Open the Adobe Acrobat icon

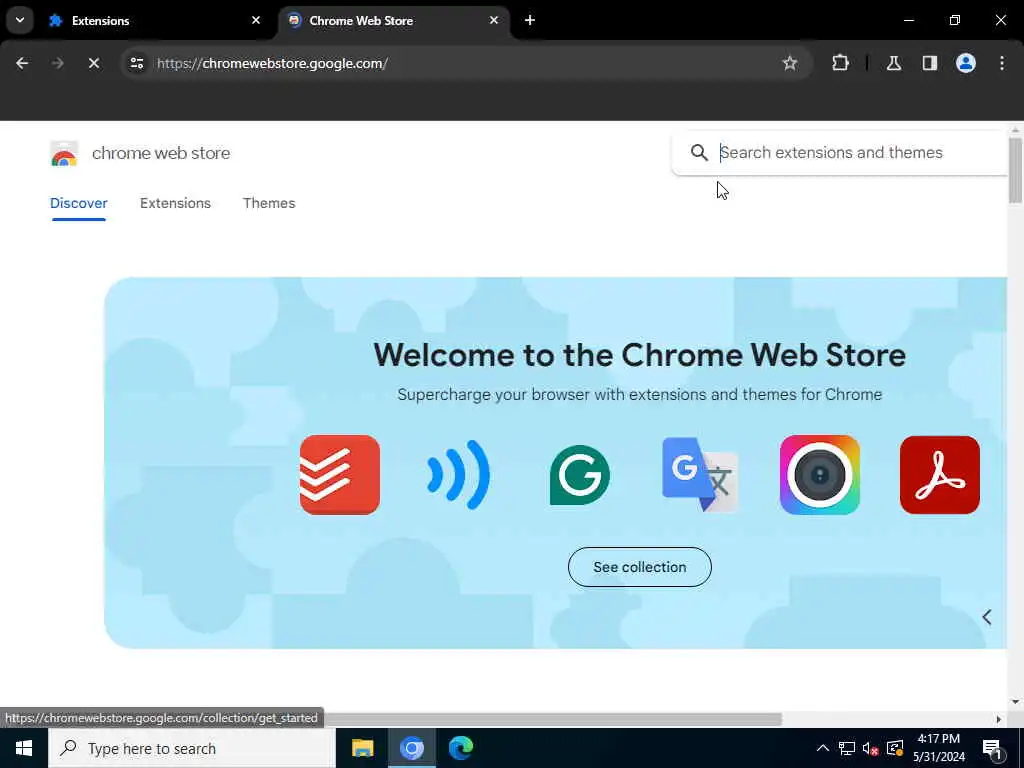[940, 475]
